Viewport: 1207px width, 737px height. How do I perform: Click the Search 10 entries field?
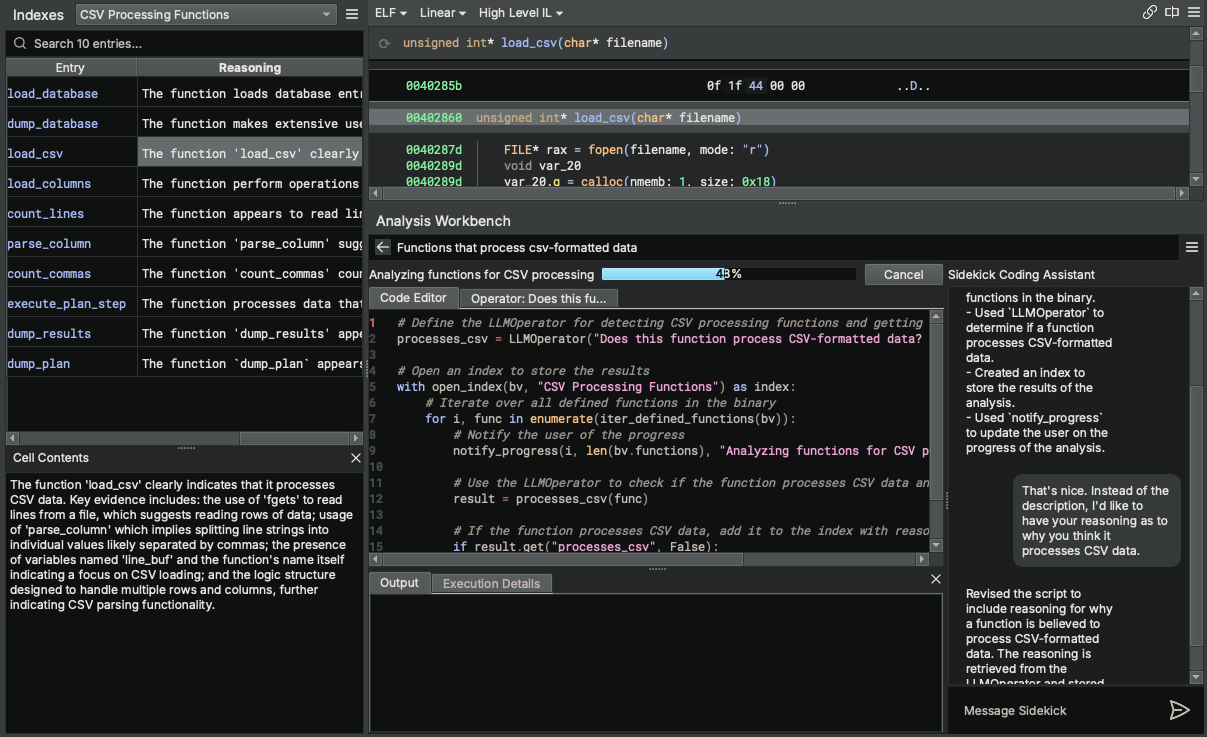[185, 44]
